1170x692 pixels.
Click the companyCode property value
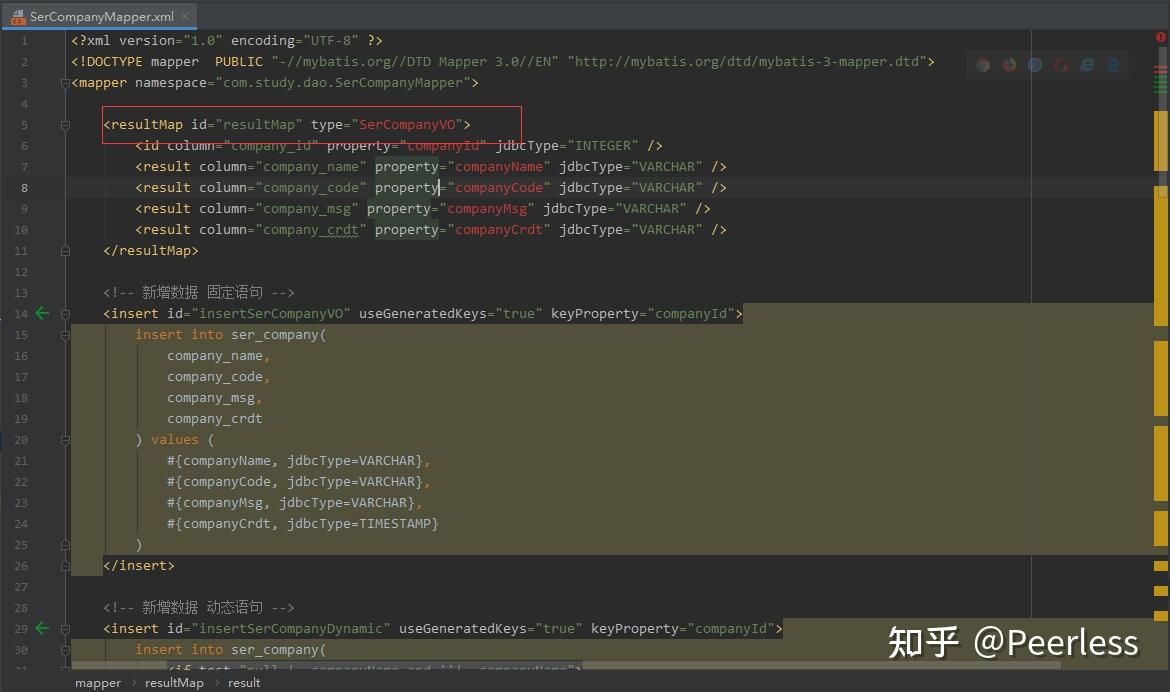coord(499,187)
